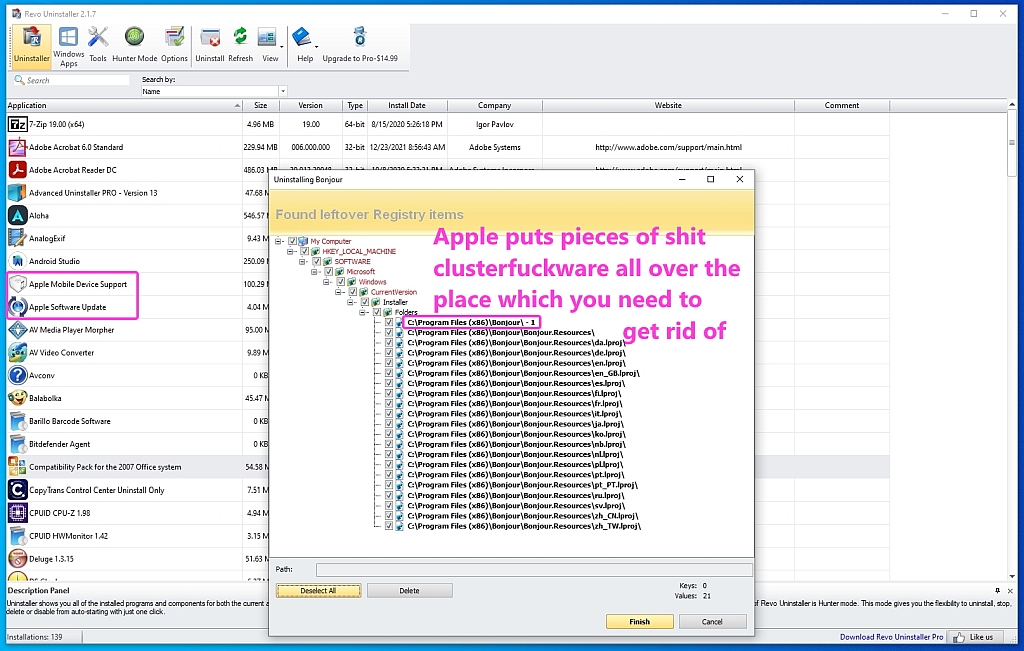Open the View toolbar menu

point(270,45)
